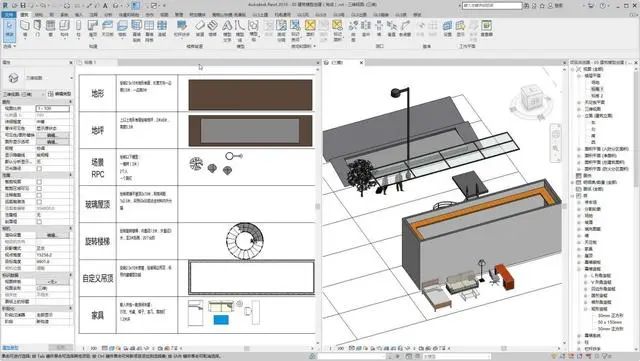
Task: Open the 选择 panel dropdown
Action: click(x=9, y=46)
